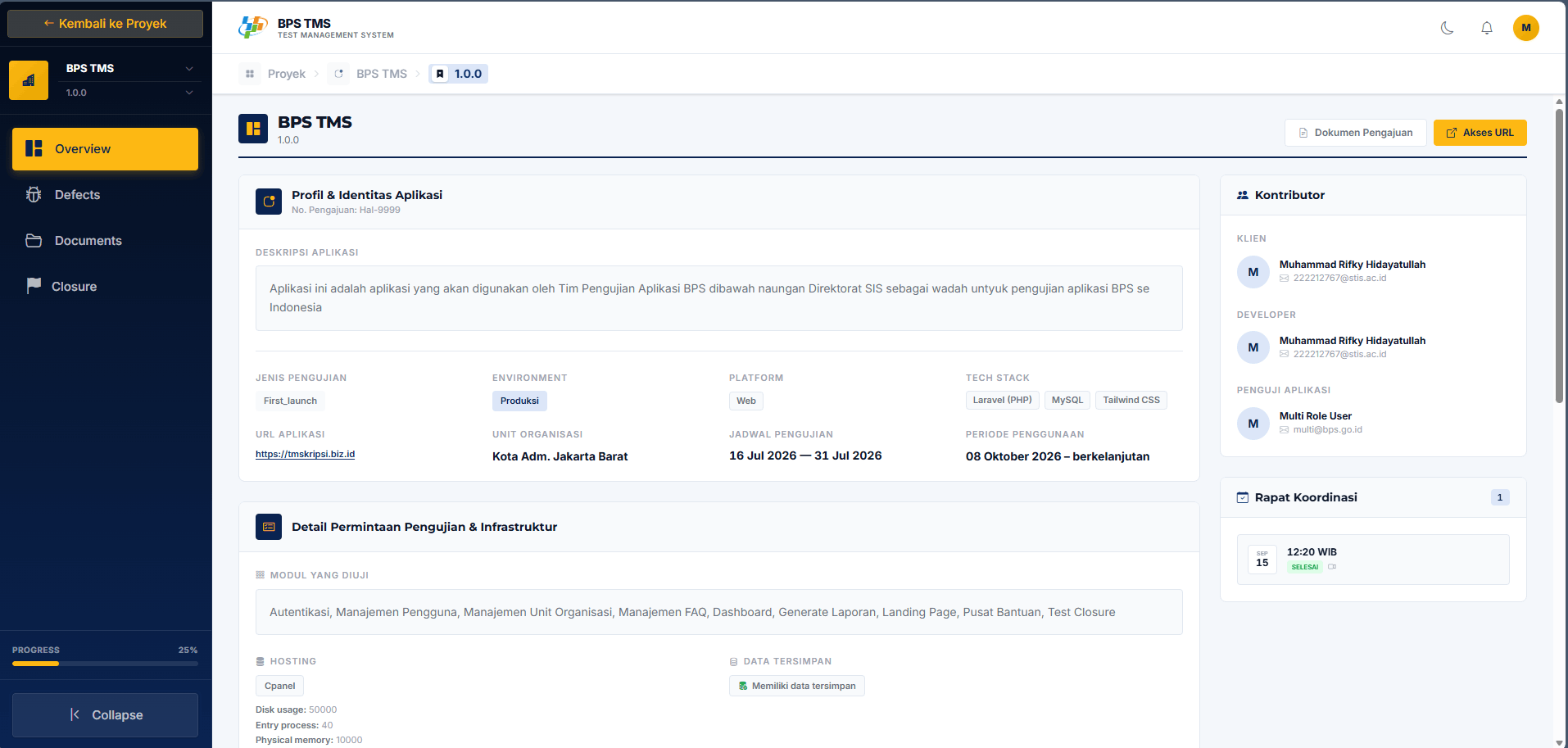Click Memiliki data tersimpan badge
Image resolution: width=1568 pixels, height=748 pixels.
[x=797, y=686]
